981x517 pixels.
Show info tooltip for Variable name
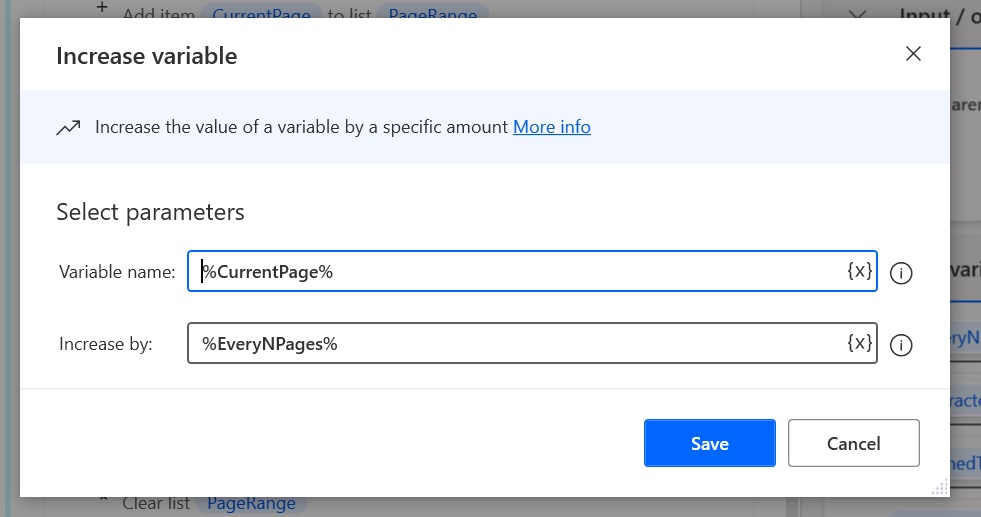(901, 273)
